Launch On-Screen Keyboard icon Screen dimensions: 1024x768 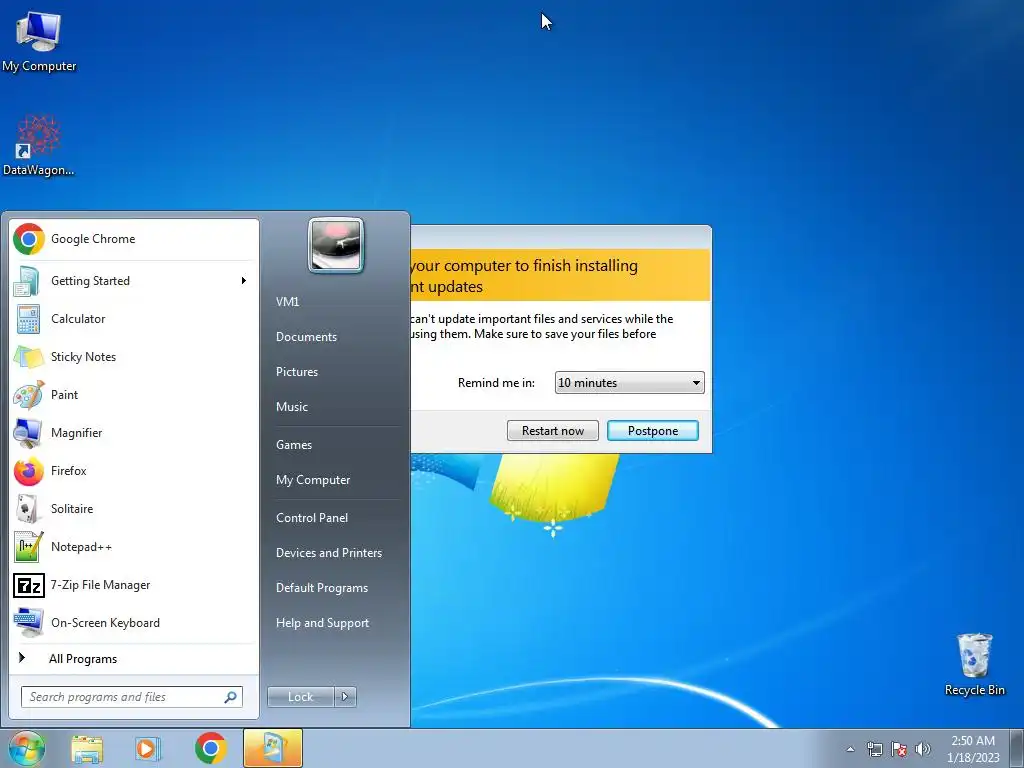pyautogui.click(x=28, y=623)
